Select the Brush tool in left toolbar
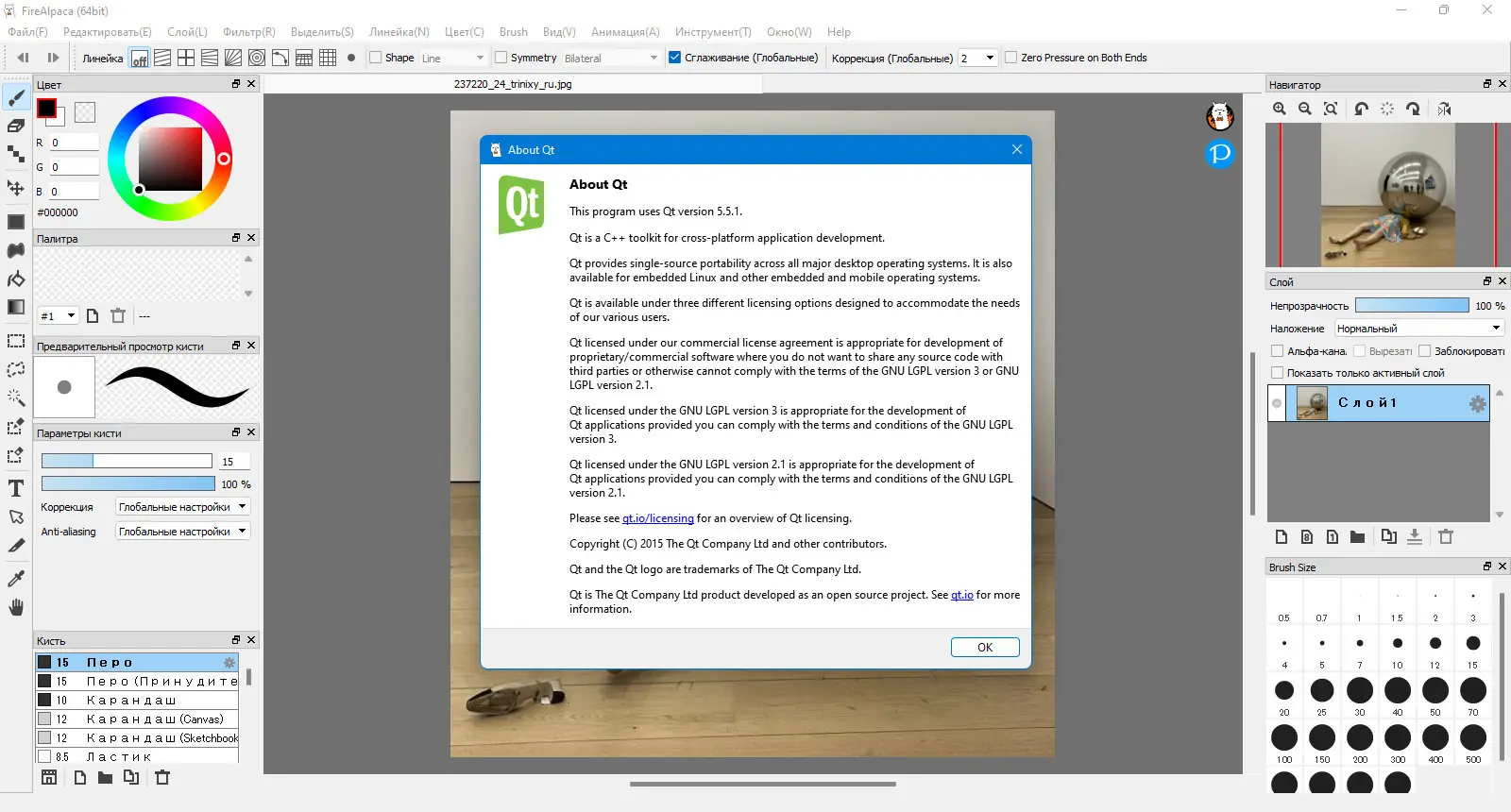This screenshot has height=812, width=1511. 16,97
